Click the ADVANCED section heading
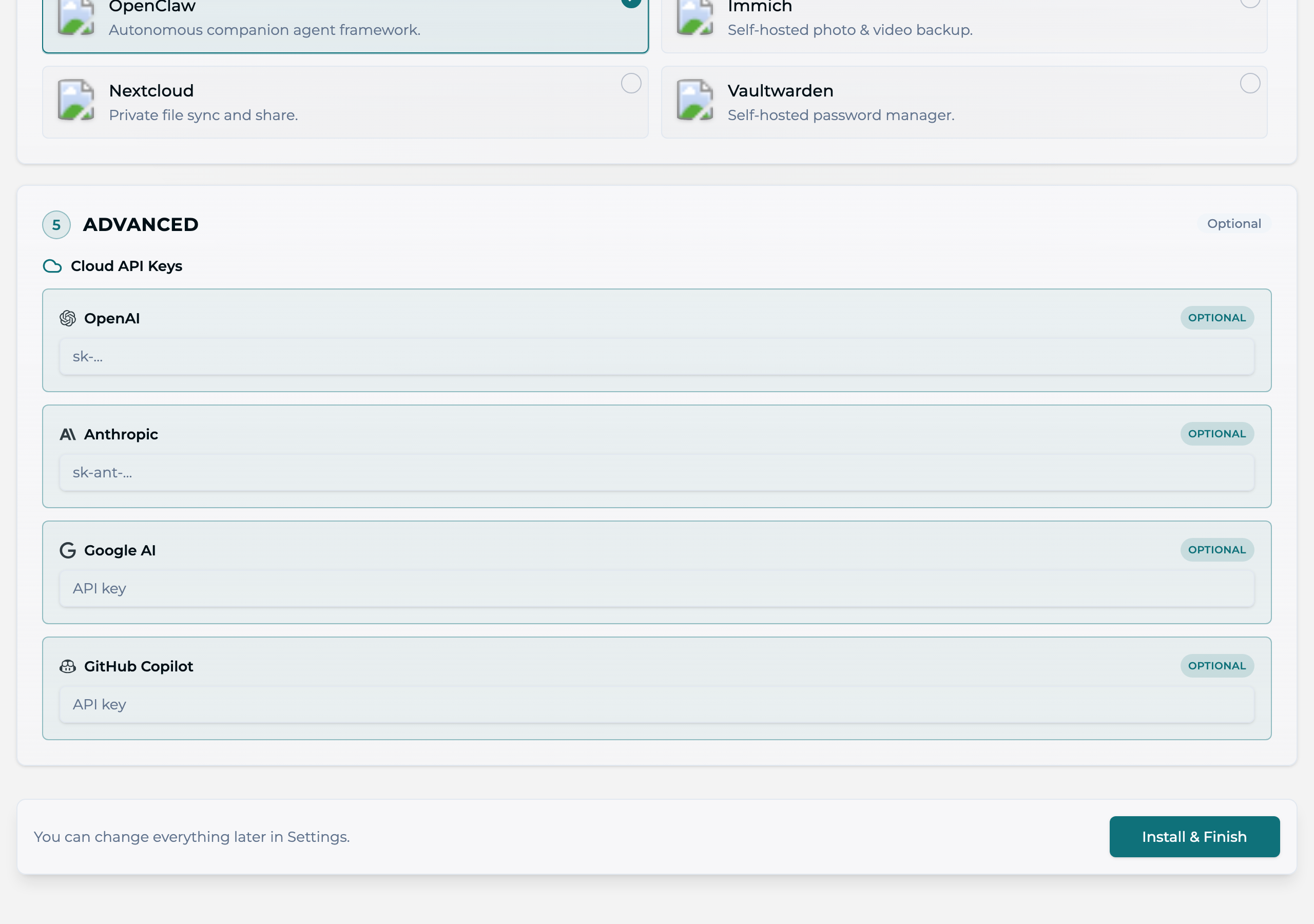 141,224
